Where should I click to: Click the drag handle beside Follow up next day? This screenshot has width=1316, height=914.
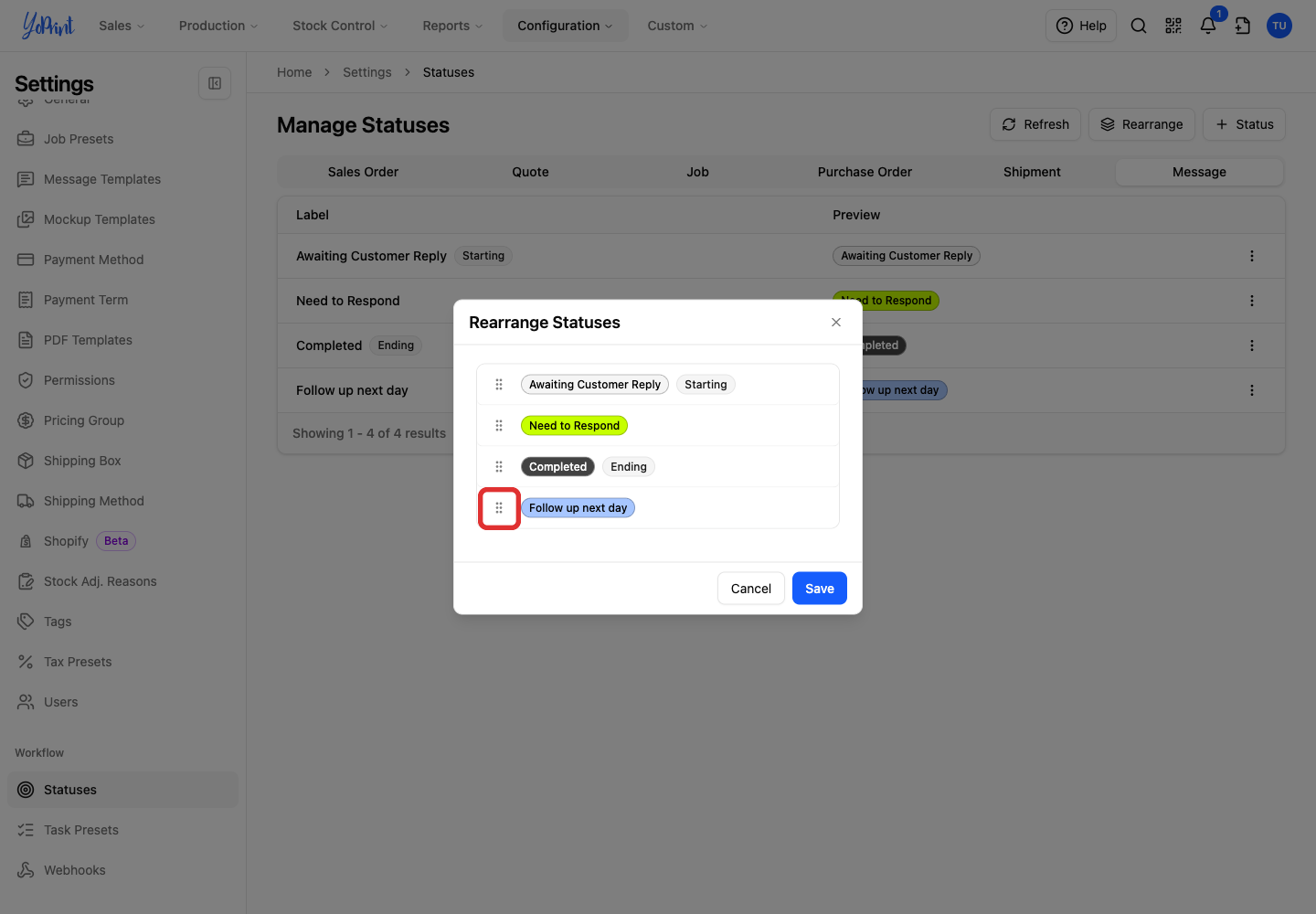tap(499, 508)
